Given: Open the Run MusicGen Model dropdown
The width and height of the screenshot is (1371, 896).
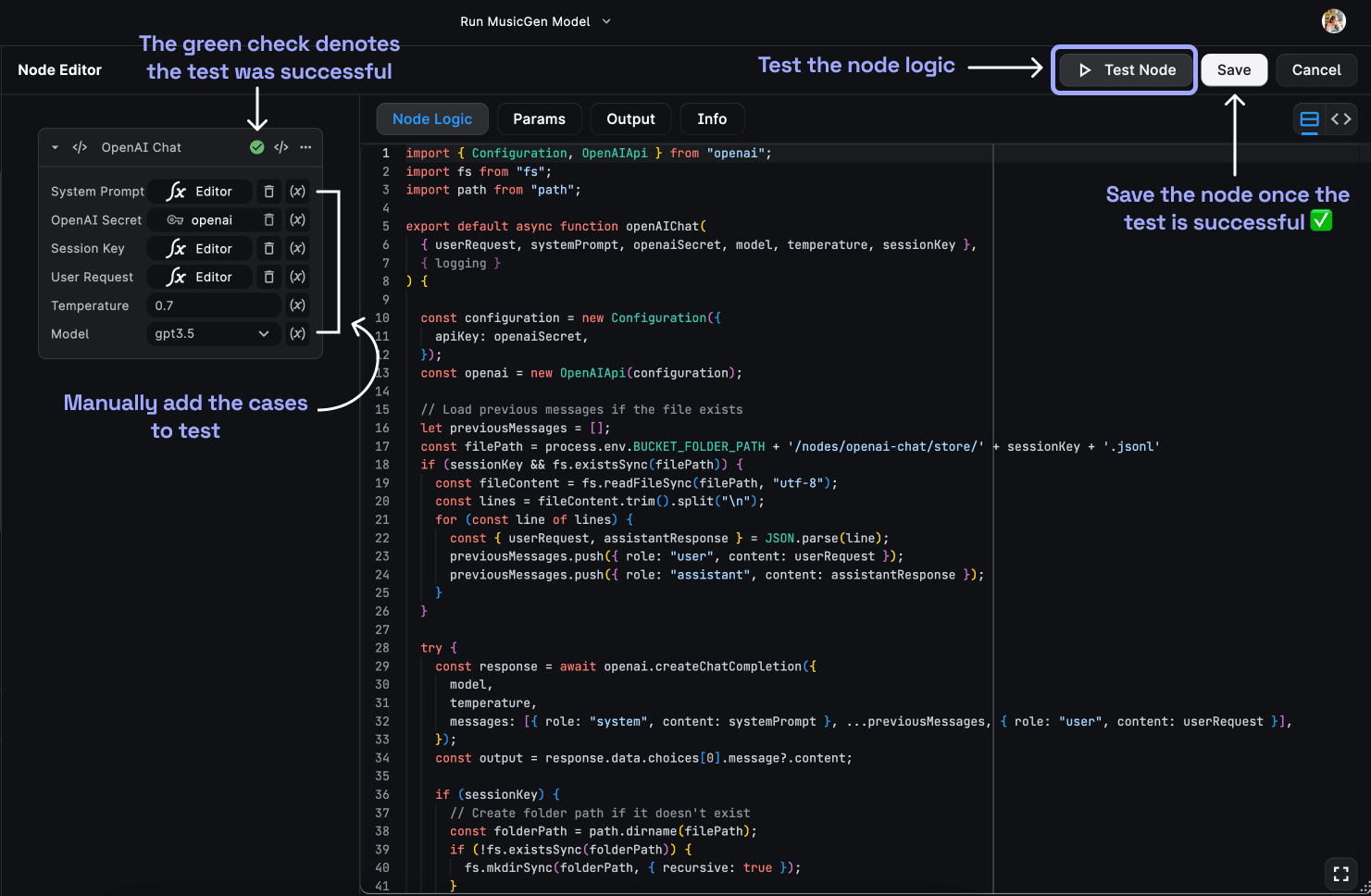Looking at the screenshot, I should click(x=535, y=20).
